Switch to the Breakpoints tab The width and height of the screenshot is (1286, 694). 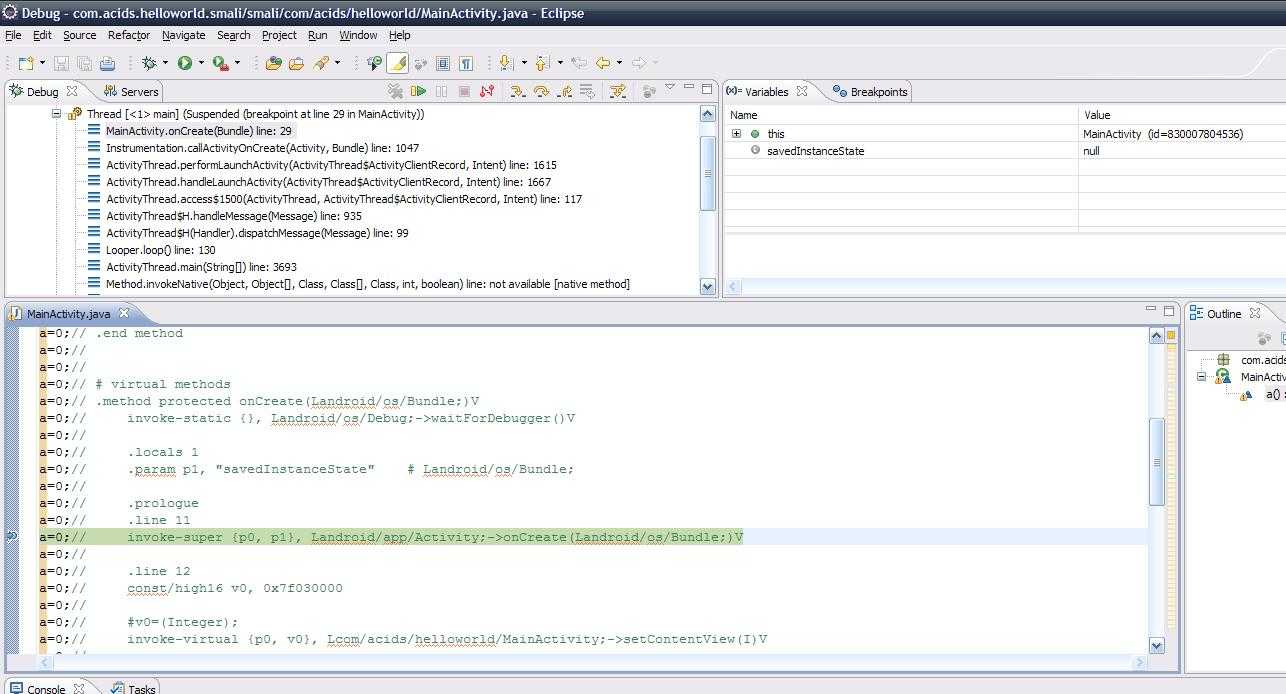[870, 92]
